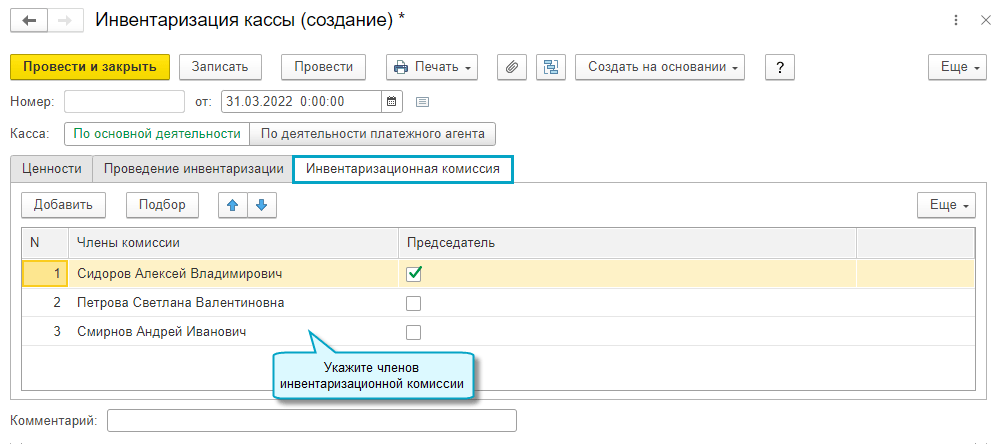Move row up with the up arrow
This screenshot has height=444, width=1006.
click(x=233, y=205)
